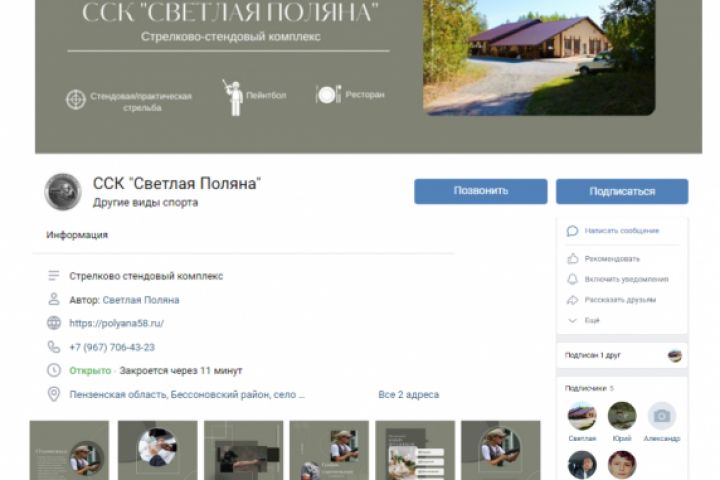
Task: Click the bell notification icon
Action: tap(573, 279)
